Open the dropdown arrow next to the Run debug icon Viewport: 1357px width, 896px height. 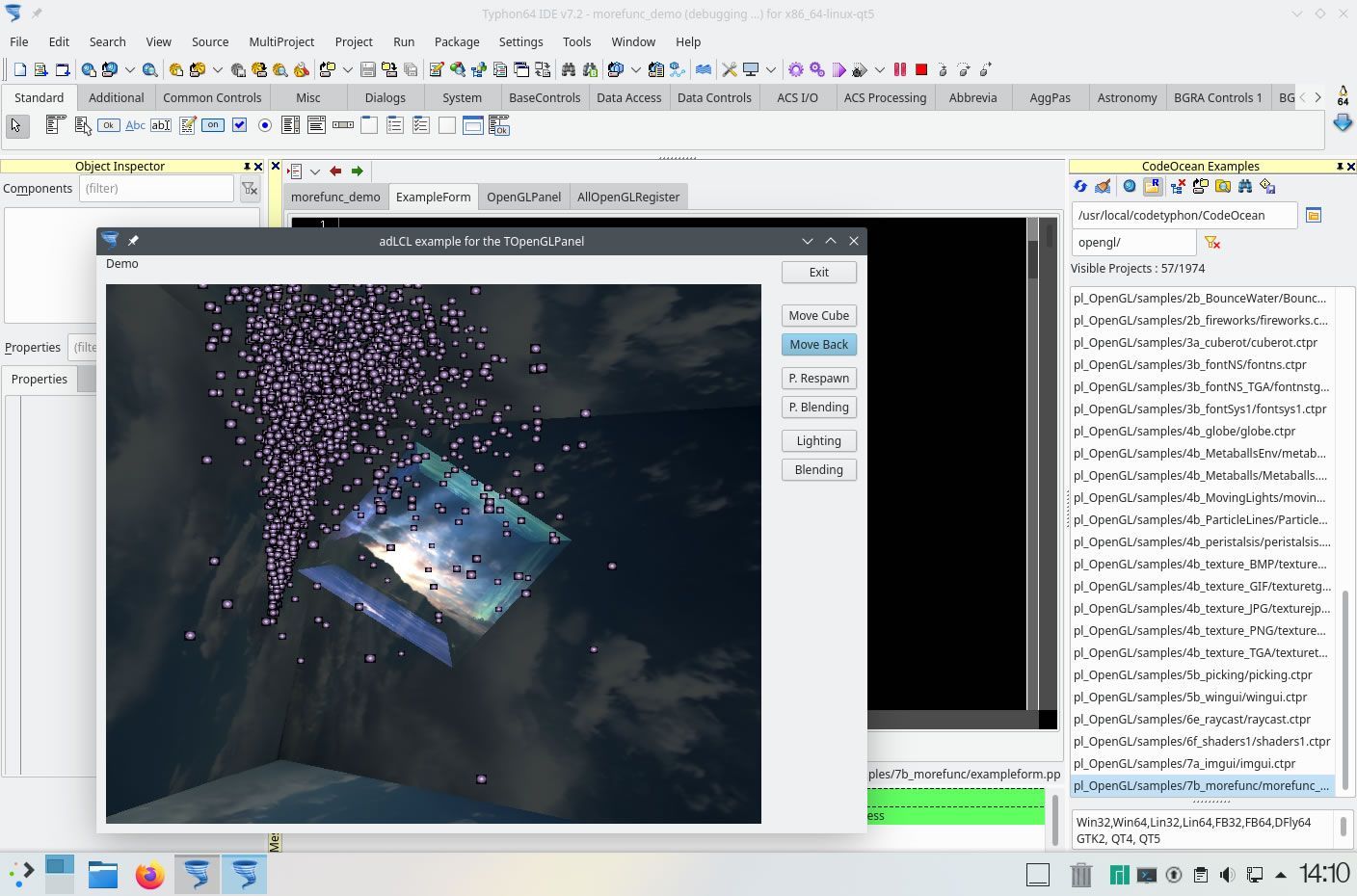(x=880, y=69)
